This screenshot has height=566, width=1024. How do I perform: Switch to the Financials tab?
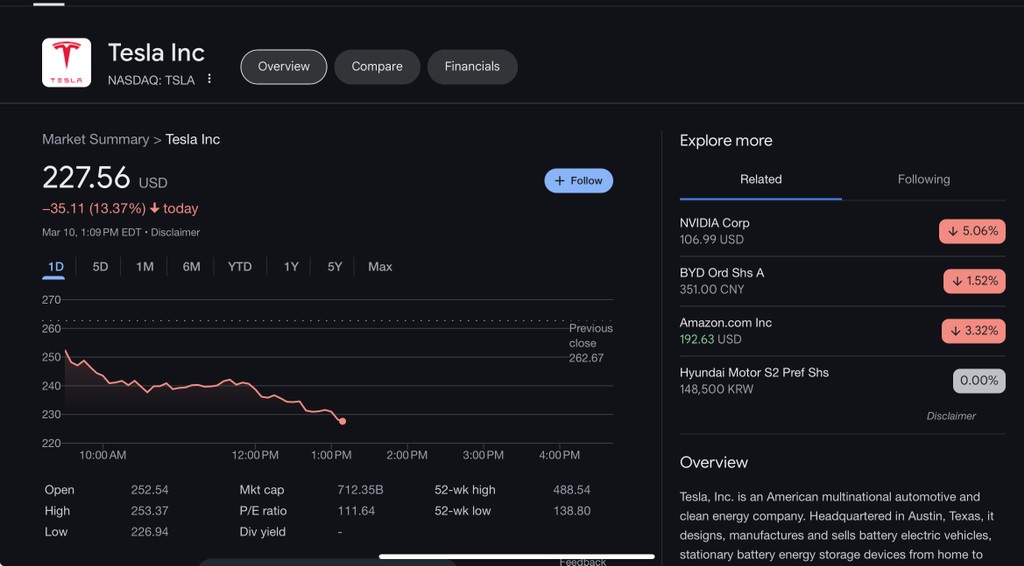click(x=472, y=67)
